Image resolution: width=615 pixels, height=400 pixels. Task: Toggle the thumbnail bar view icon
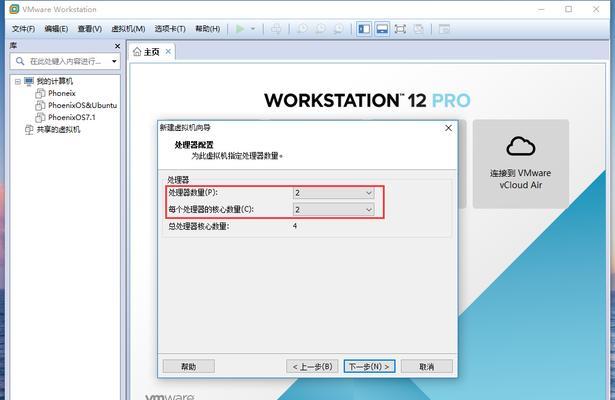point(382,29)
